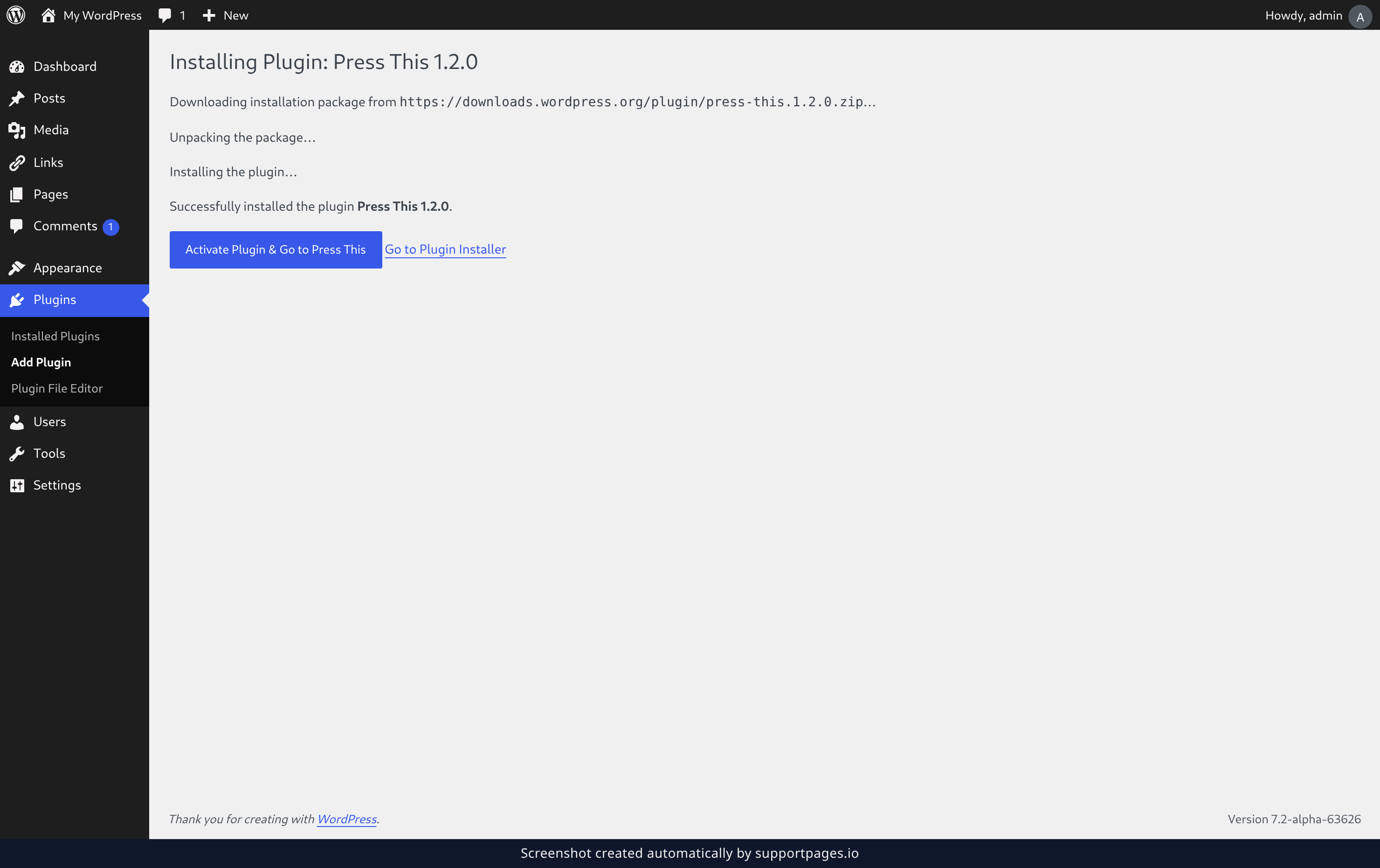Follow the Go to Plugin Installer link
Screen dimensions: 1380x868
click(x=445, y=249)
